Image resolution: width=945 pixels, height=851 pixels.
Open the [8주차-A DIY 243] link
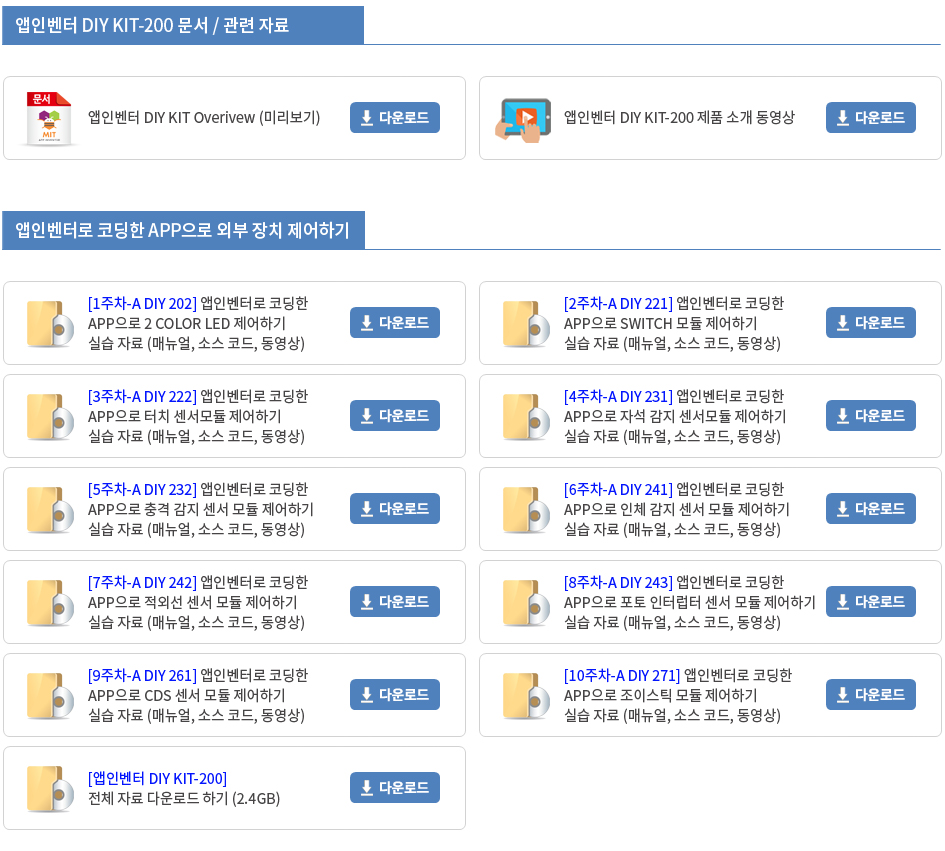point(618,582)
